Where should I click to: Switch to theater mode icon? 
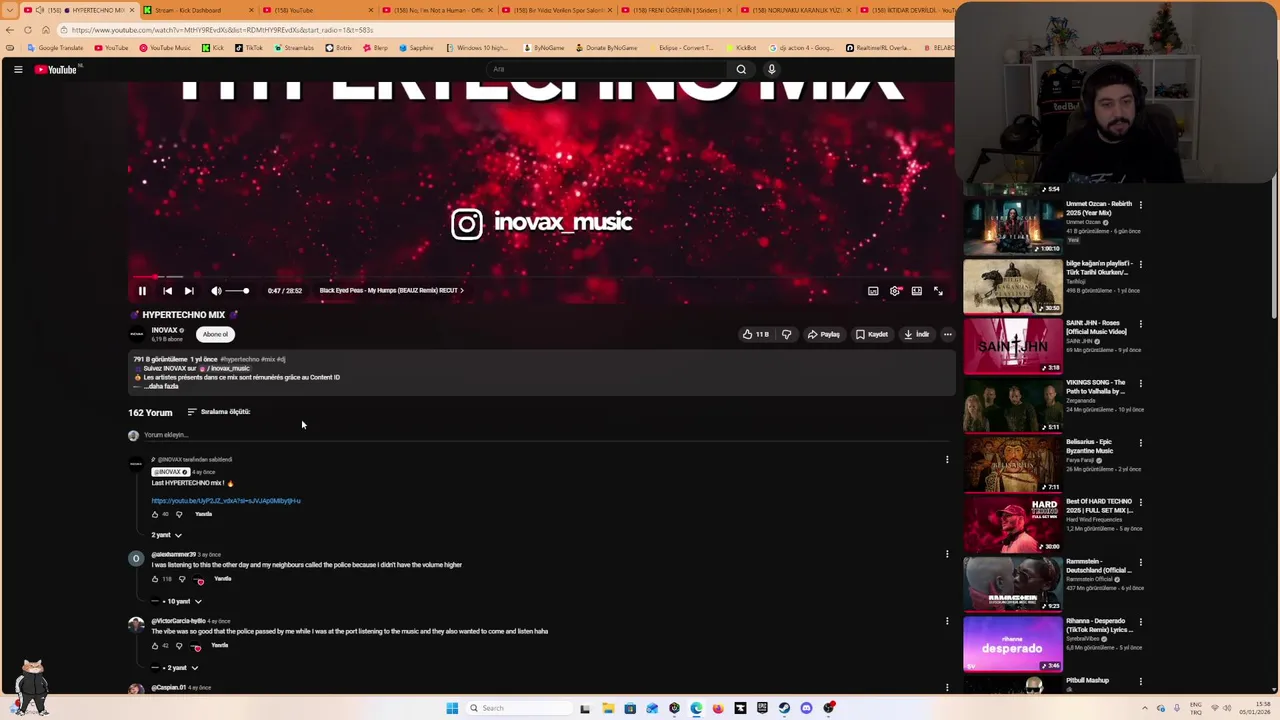[916, 291]
